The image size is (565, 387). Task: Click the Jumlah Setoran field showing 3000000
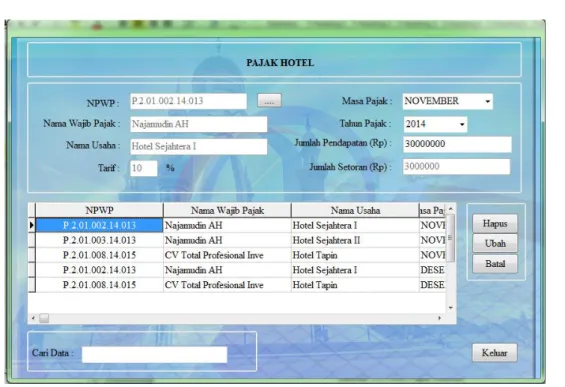[x=456, y=166]
